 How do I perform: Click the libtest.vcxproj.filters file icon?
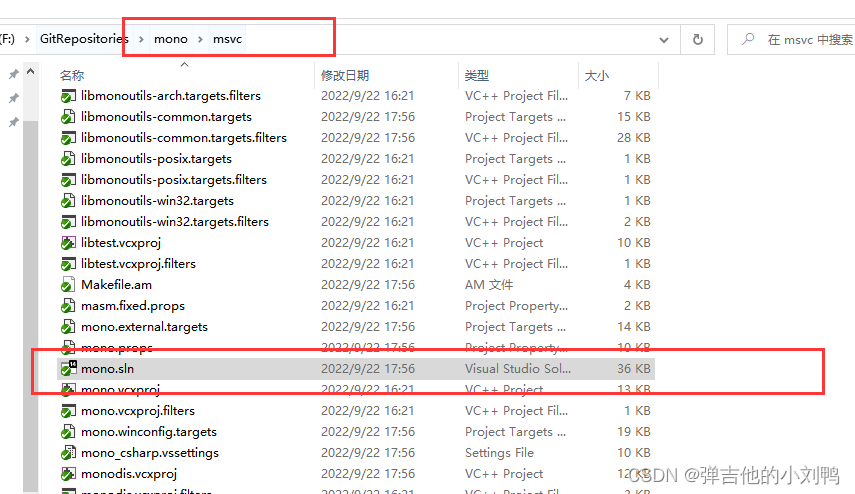(68, 264)
